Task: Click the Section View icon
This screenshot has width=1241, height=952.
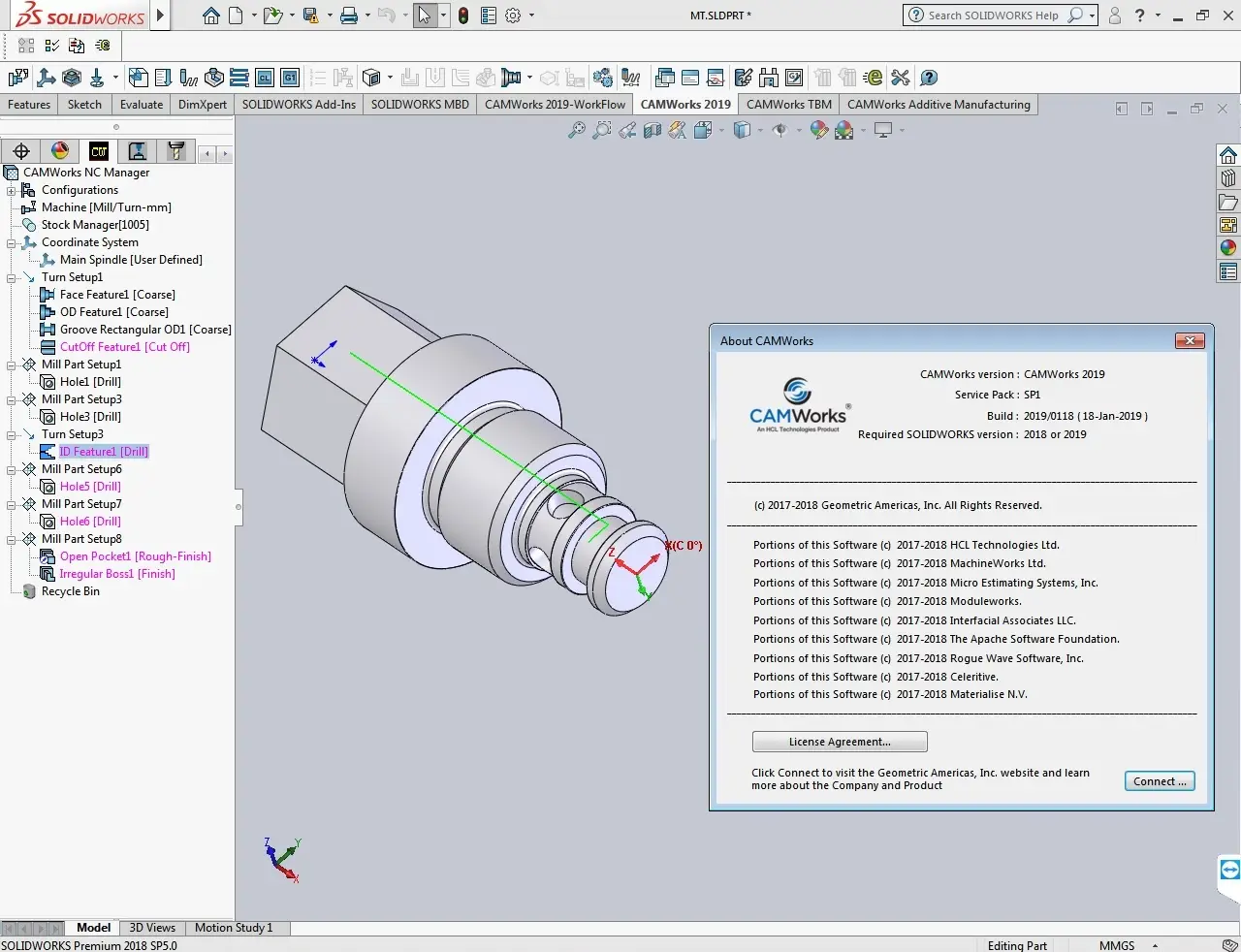Action: (652, 130)
